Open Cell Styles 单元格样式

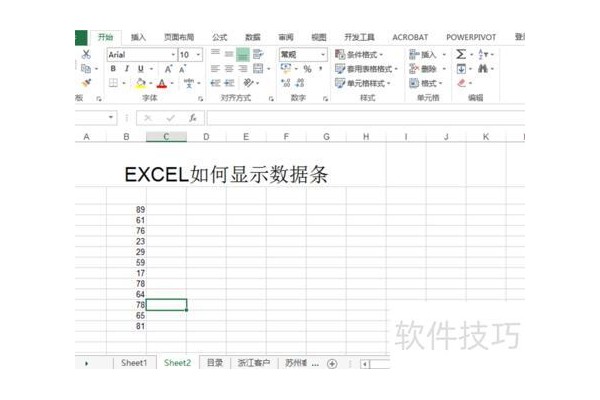(x=362, y=83)
